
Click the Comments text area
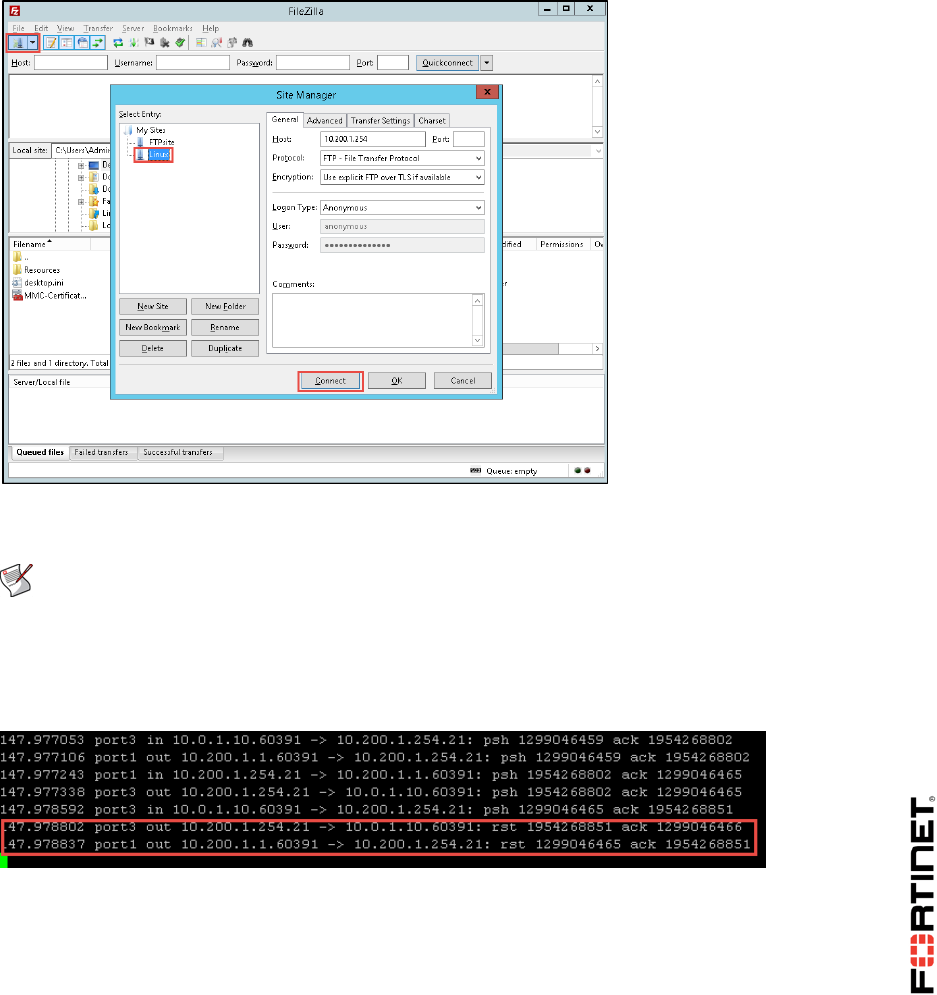[x=378, y=320]
